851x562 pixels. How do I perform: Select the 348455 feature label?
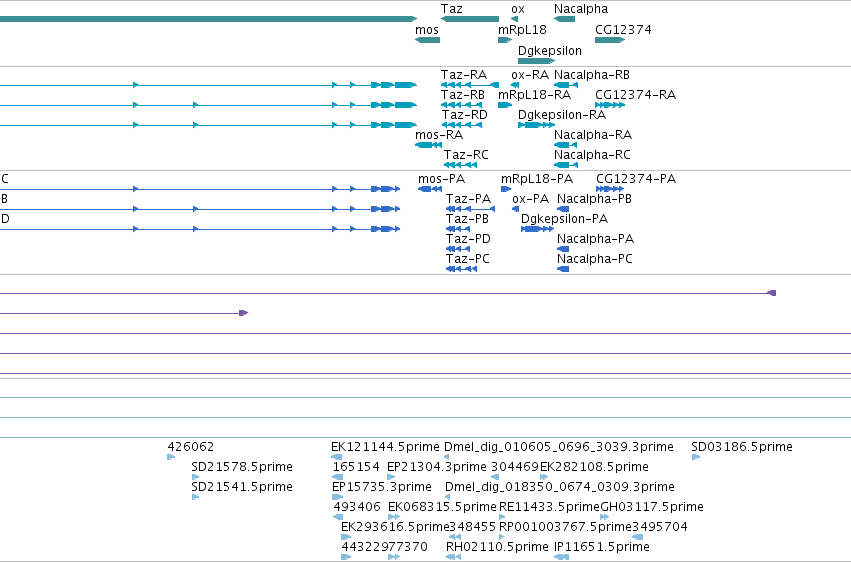click(473, 527)
